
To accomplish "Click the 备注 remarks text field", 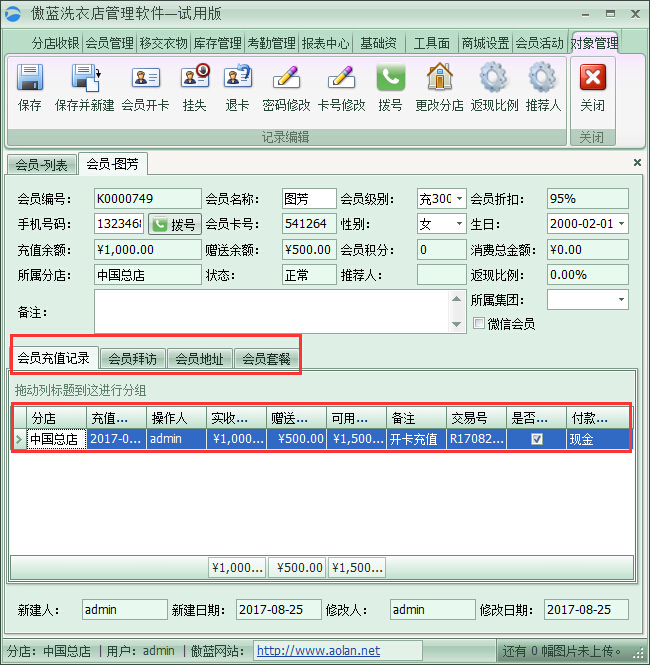I will (x=278, y=311).
